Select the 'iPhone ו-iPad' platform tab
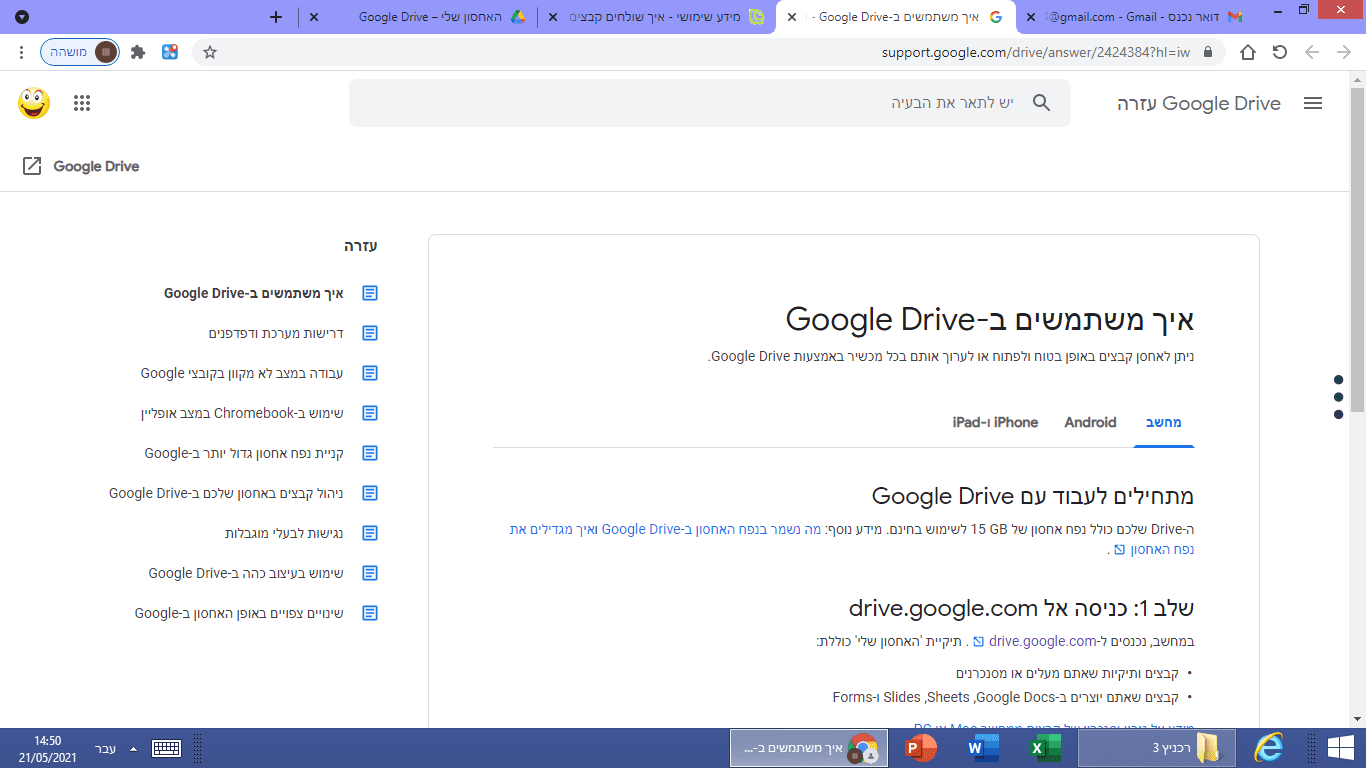Image resolution: width=1366 pixels, height=768 pixels. click(x=995, y=422)
